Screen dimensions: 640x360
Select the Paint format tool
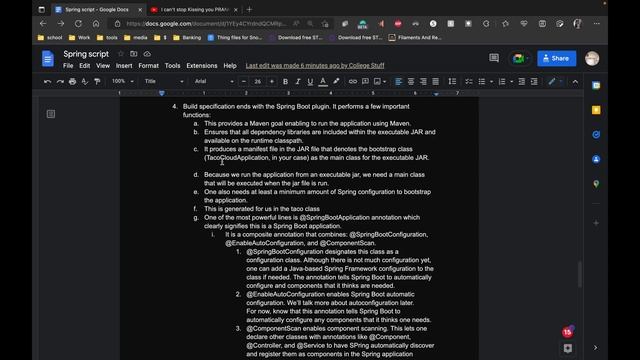coord(97,82)
